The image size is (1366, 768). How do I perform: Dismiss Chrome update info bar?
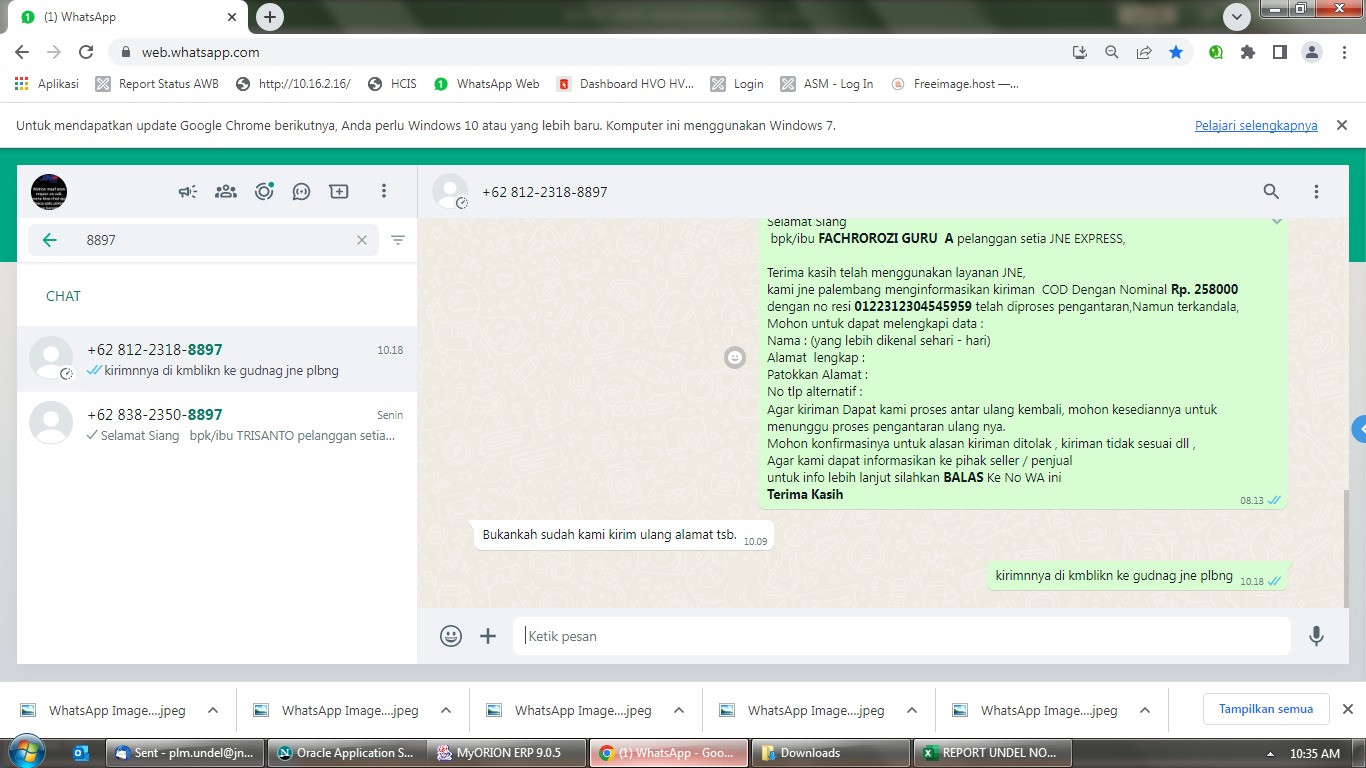1342,125
